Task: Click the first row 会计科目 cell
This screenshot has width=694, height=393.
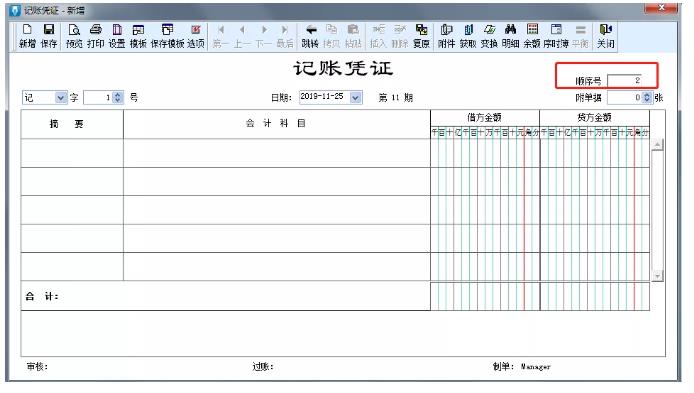Action: click(277, 153)
